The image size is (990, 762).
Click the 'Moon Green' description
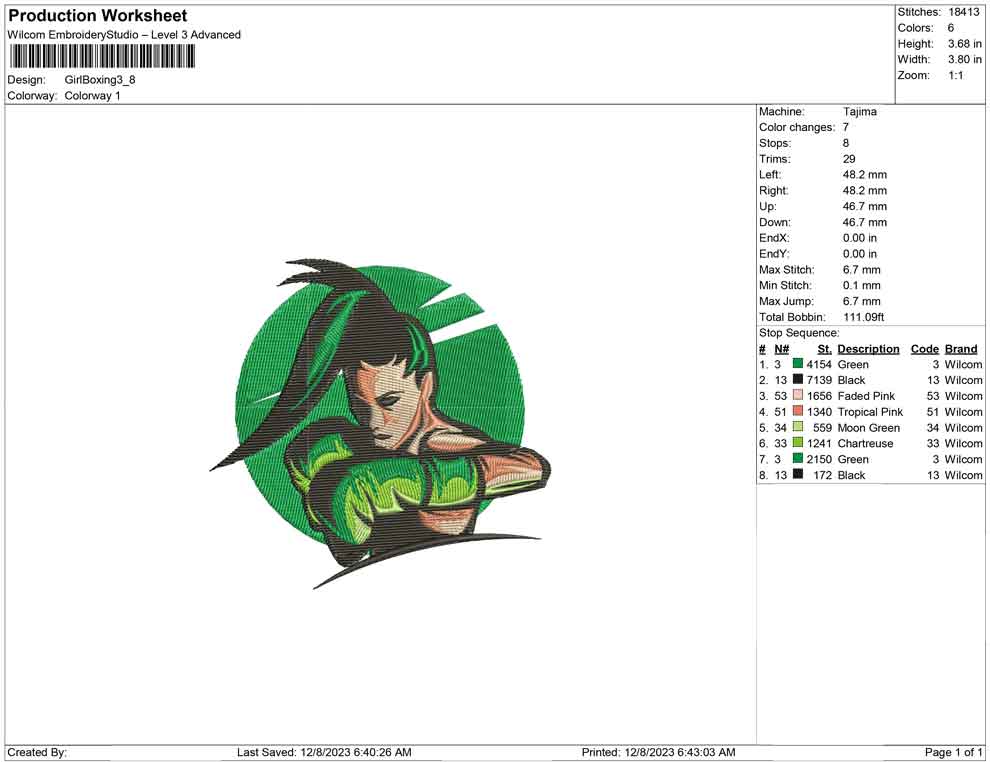pos(869,427)
